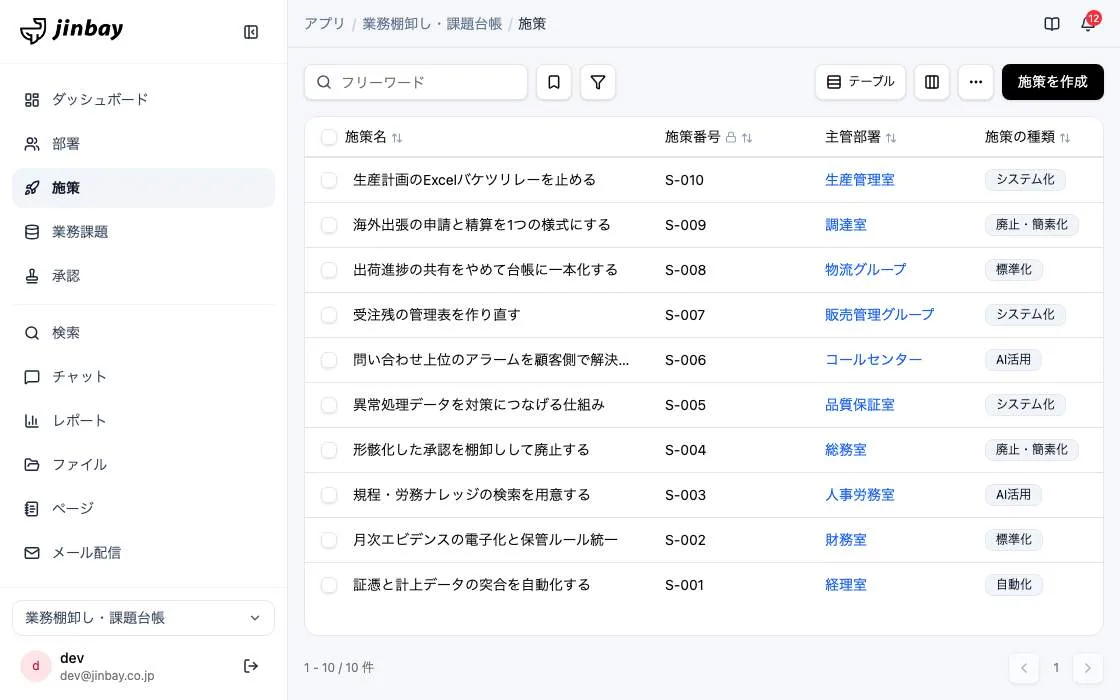Open column settings icon button
Screen dimensions: 1120x700
pos(932,82)
